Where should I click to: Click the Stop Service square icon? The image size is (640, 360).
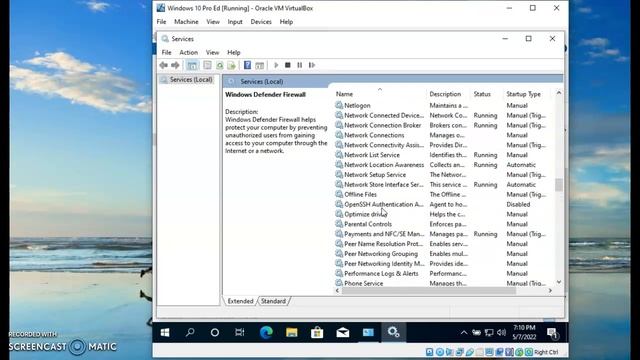coord(288,65)
